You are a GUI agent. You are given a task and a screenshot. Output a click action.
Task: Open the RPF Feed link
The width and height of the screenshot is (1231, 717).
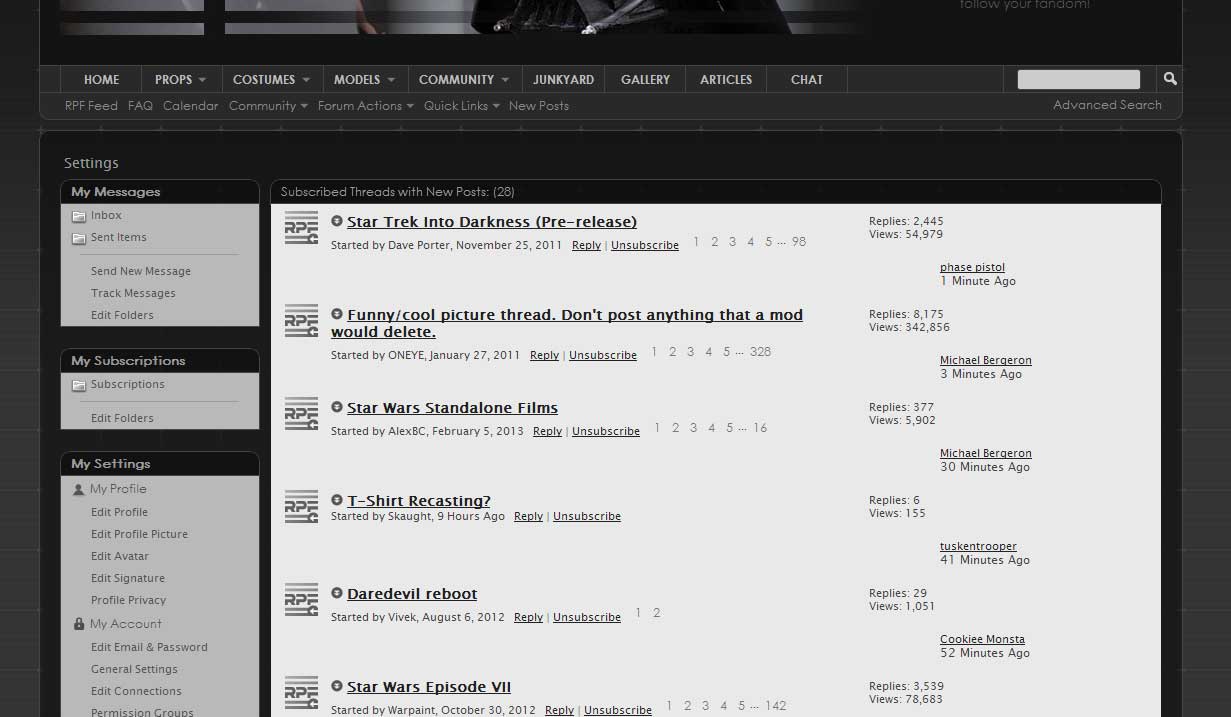91,106
